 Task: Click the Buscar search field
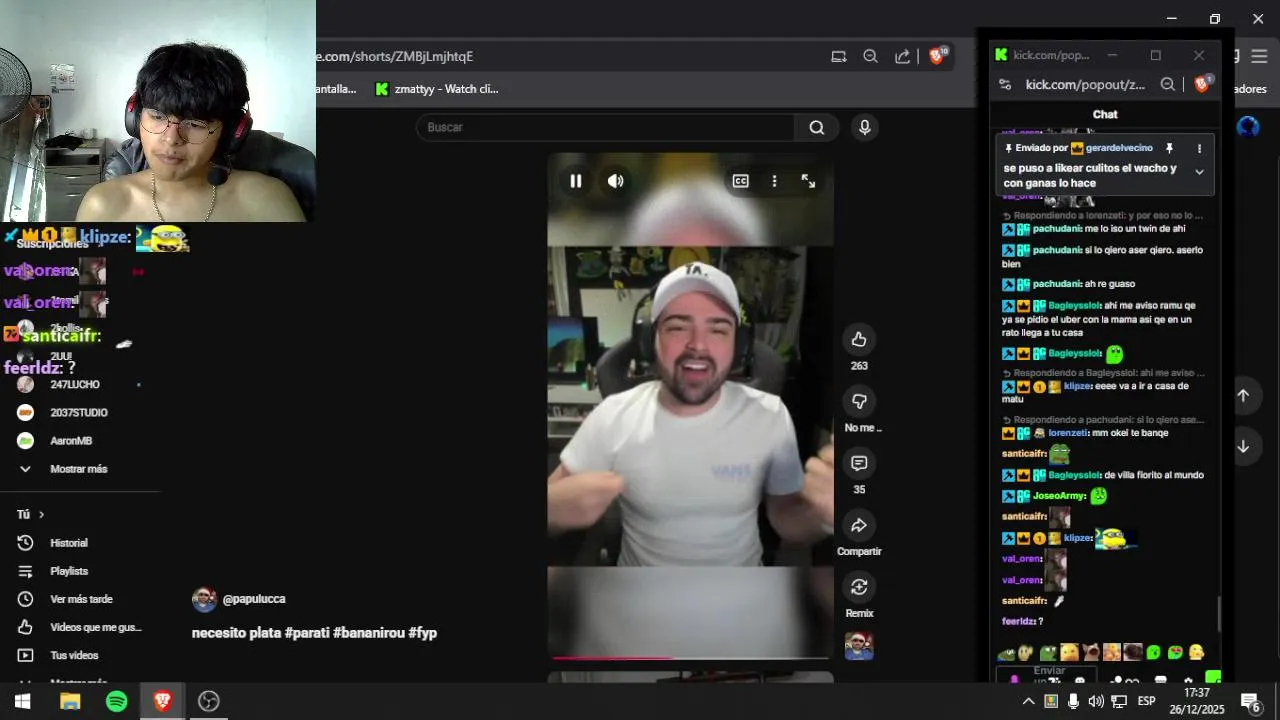[x=605, y=127]
